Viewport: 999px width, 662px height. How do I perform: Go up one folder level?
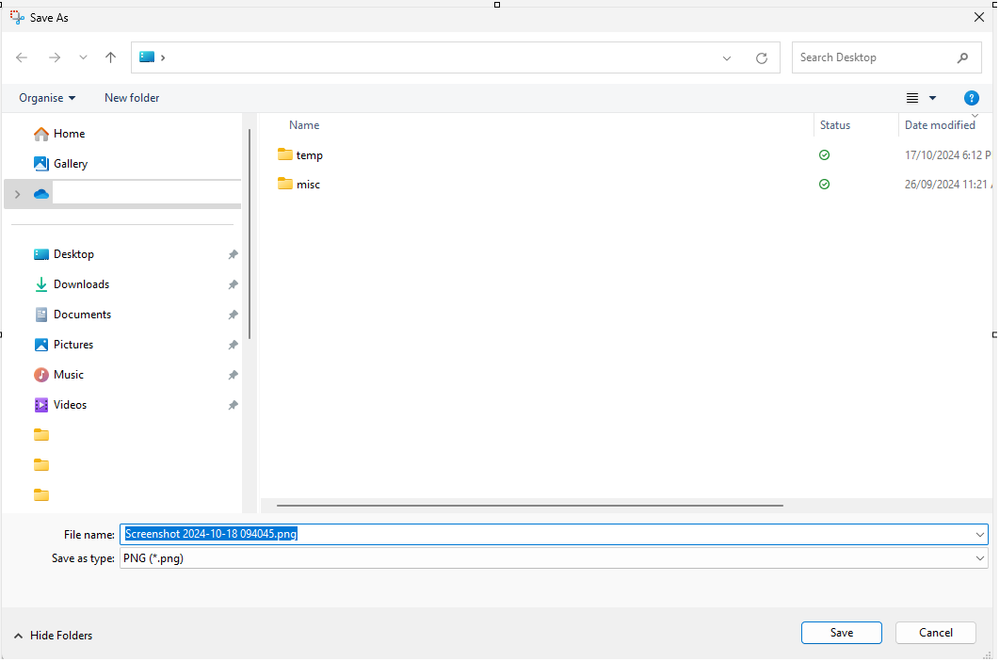pos(110,57)
